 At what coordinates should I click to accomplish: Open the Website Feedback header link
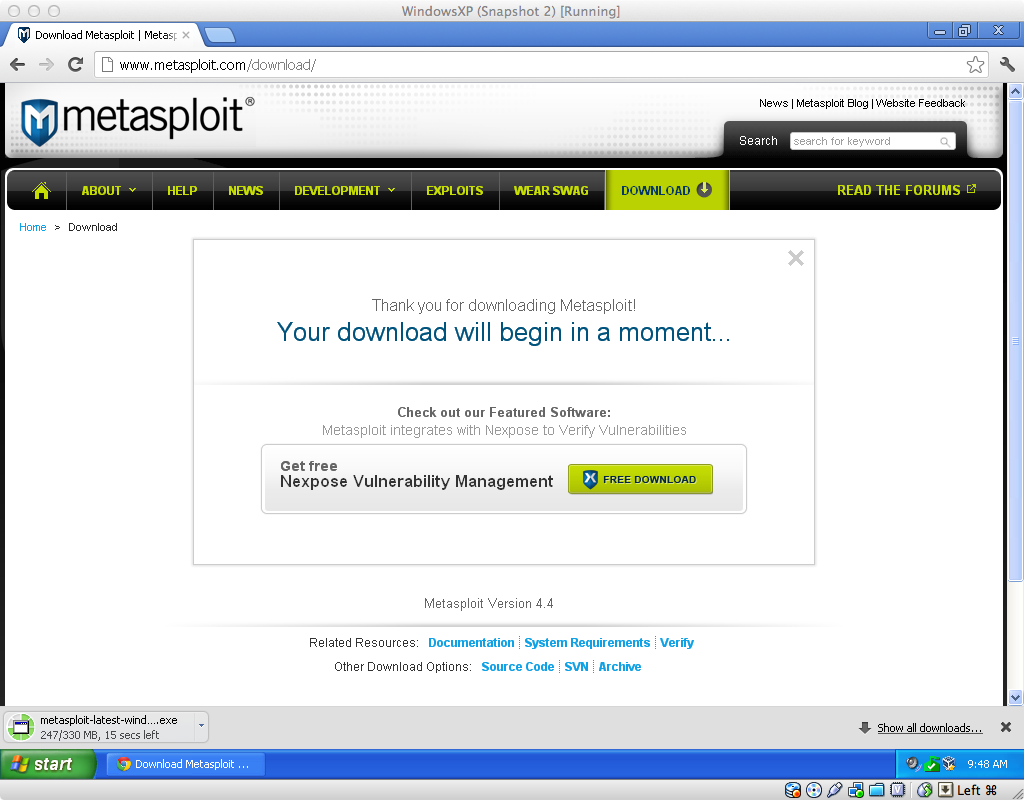pos(920,103)
